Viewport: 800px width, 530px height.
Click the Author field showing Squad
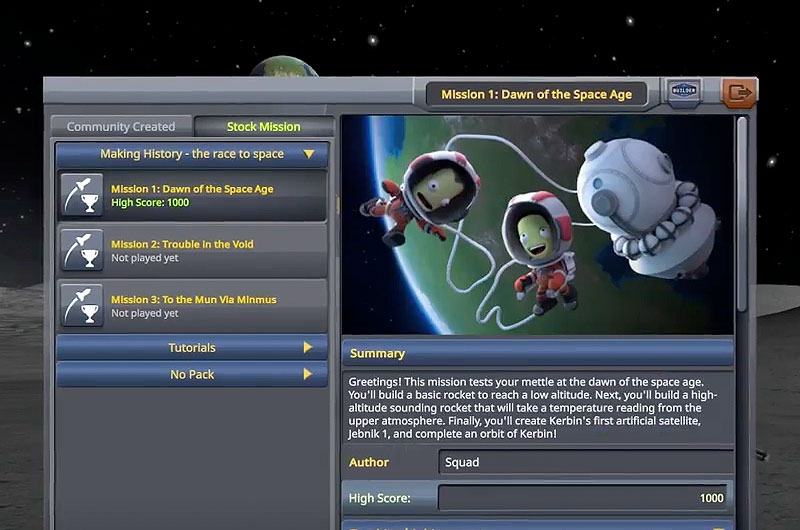click(x=584, y=462)
